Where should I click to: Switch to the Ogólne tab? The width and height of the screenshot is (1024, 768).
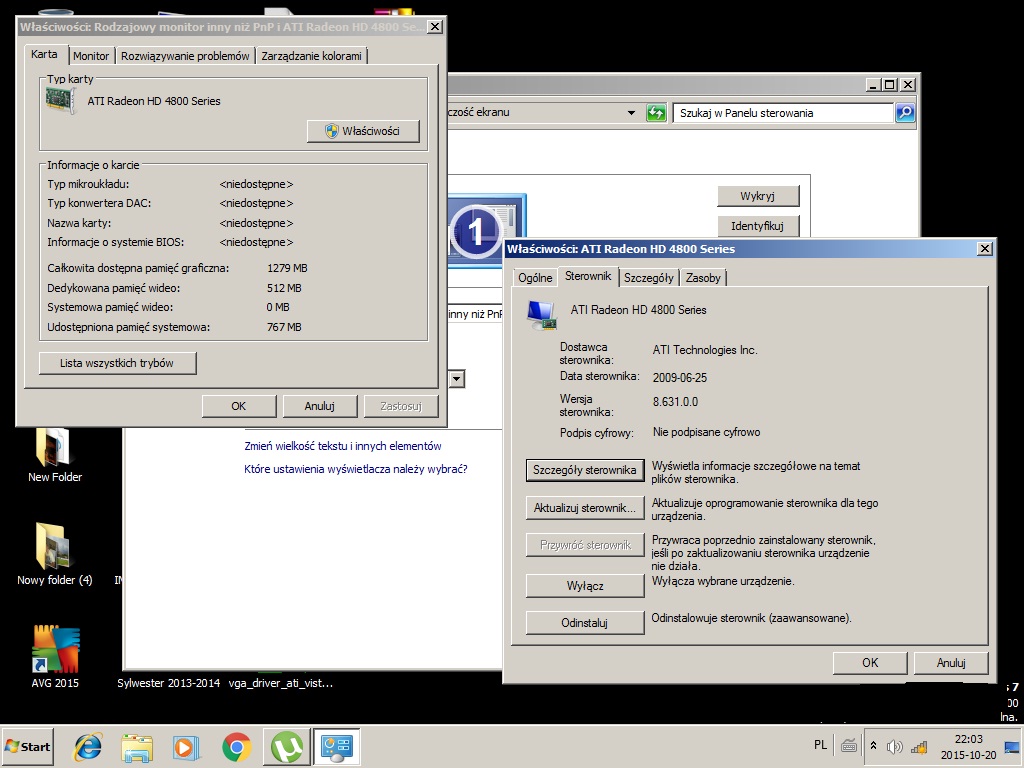click(535, 278)
